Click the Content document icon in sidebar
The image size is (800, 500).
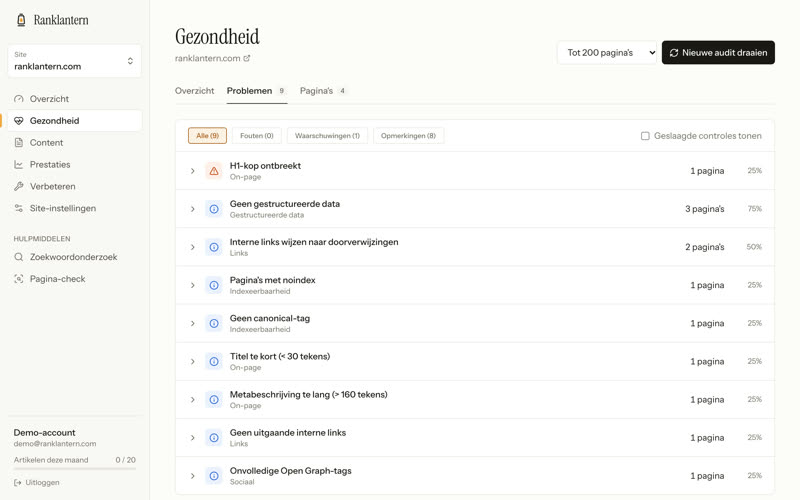pos(19,143)
